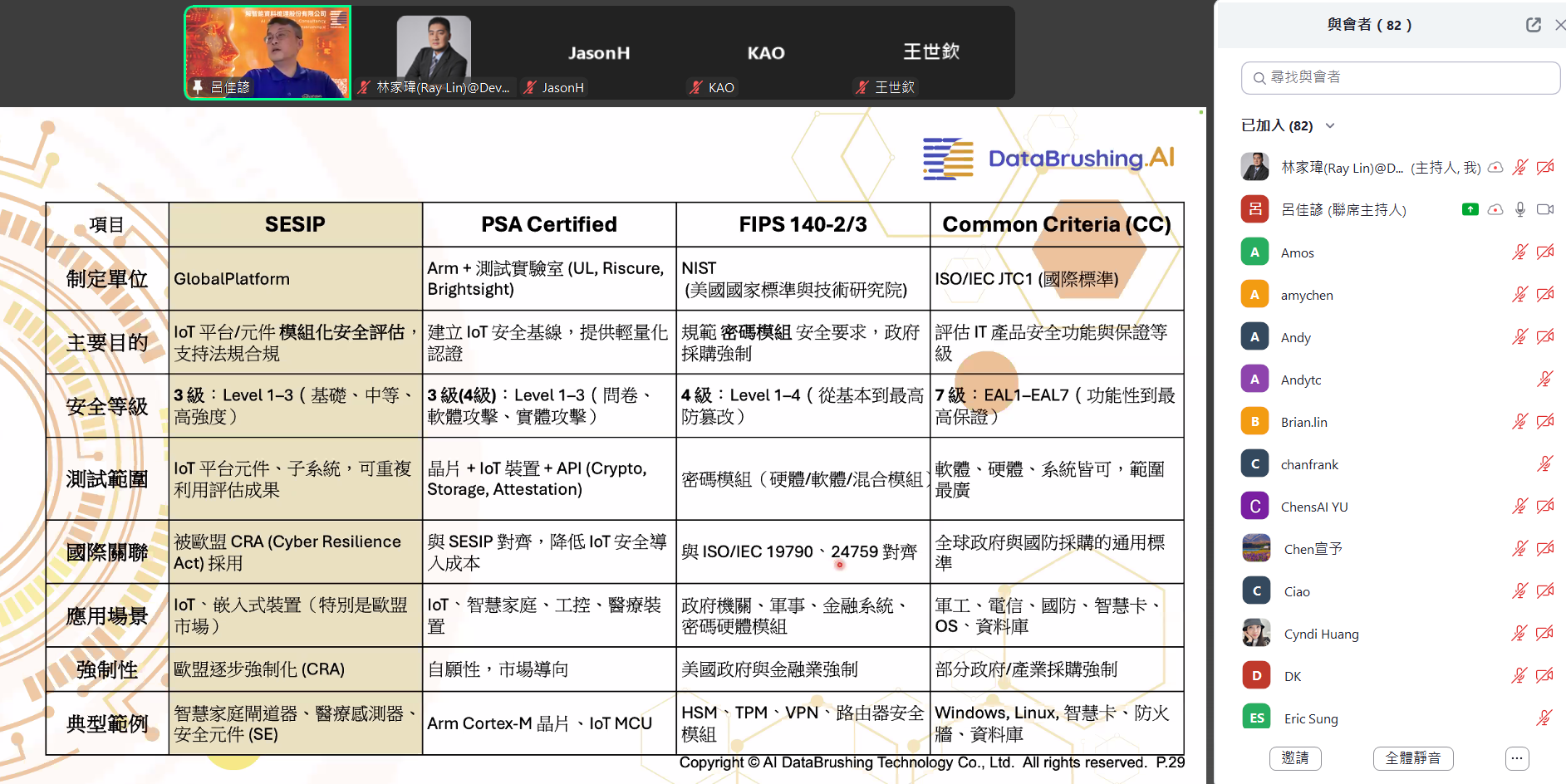Click Amos's muted microphone icon
Screen dimensions: 1566x784
(1519, 252)
